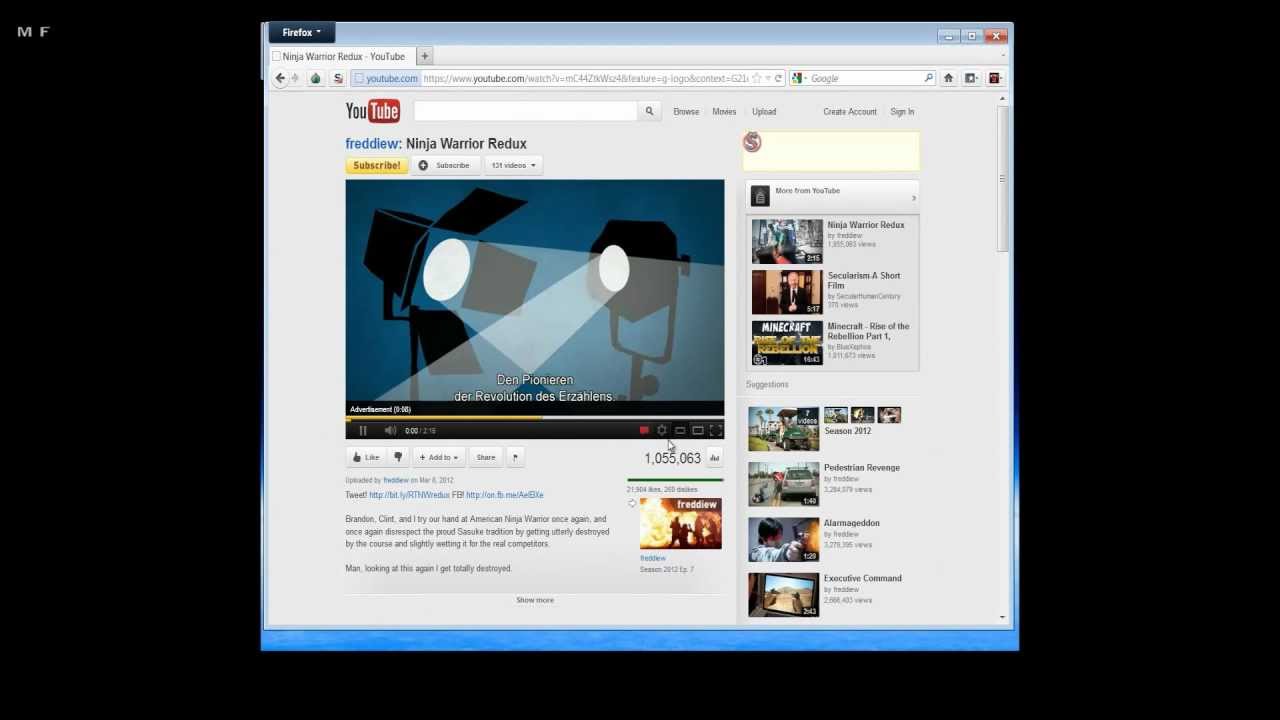
Task: Click the Like thumbs-up button
Action: pos(366,457)
